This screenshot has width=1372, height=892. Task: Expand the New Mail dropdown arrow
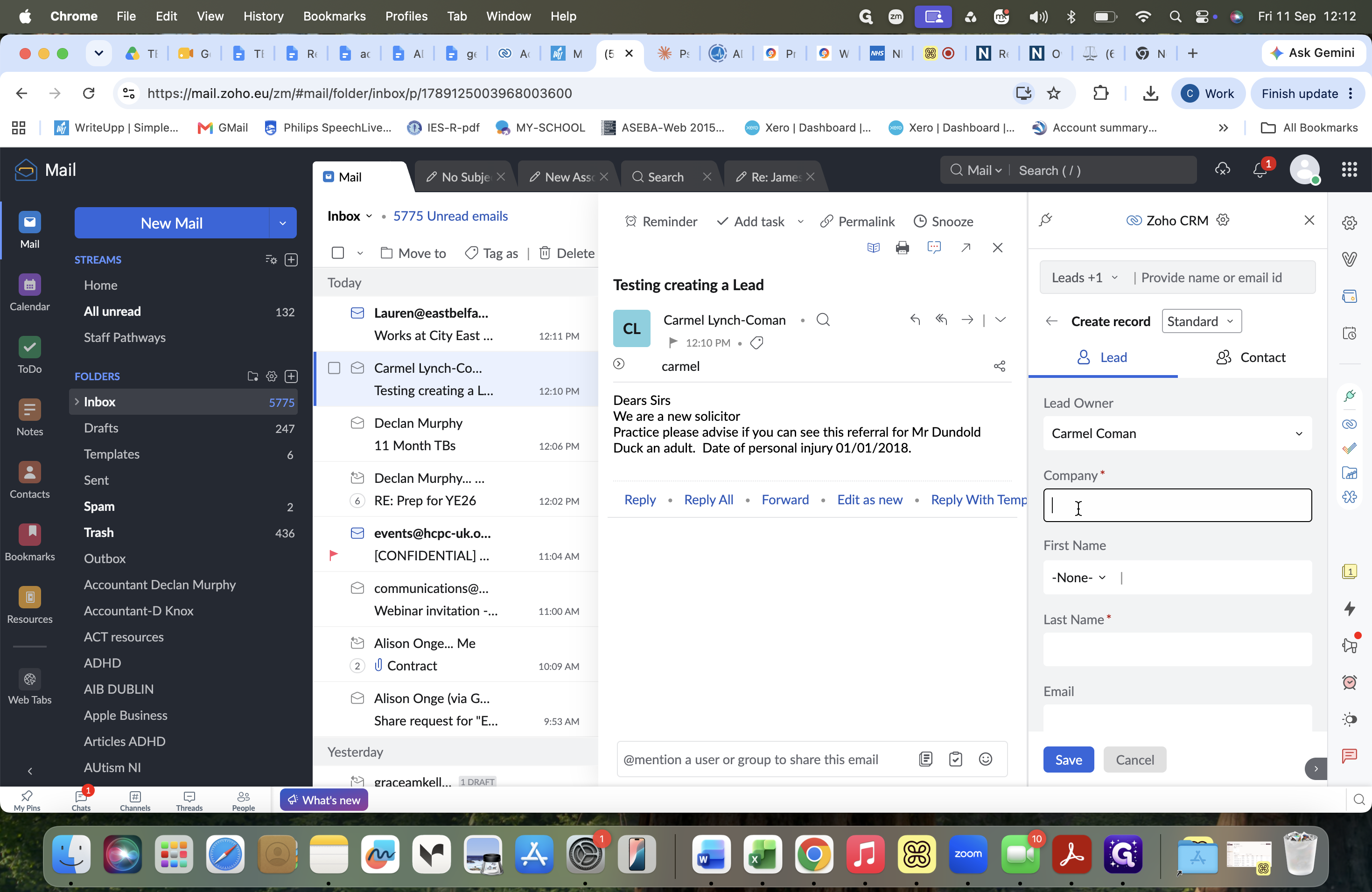[282, 223]
